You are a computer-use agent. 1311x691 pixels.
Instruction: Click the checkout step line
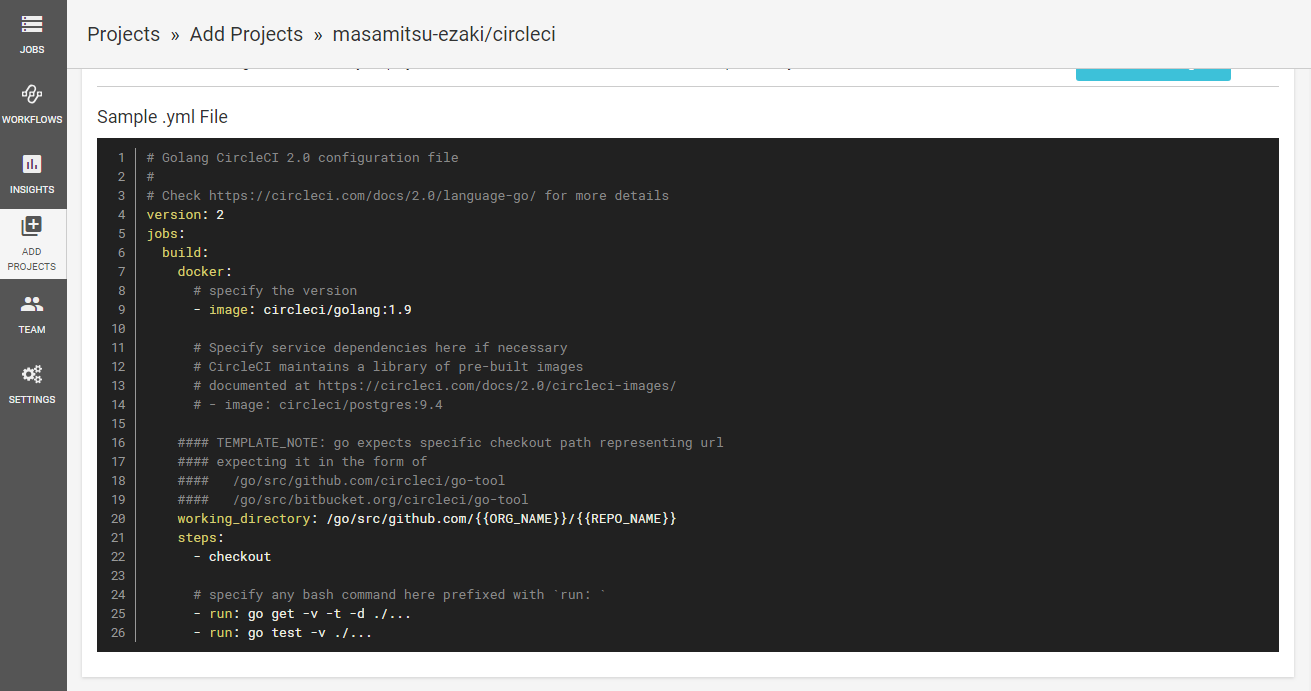tap(232, 556)
